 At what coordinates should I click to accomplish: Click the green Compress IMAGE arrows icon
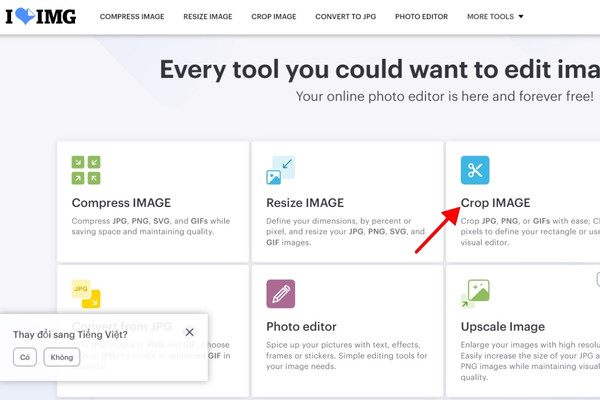(x=86, y=170)
